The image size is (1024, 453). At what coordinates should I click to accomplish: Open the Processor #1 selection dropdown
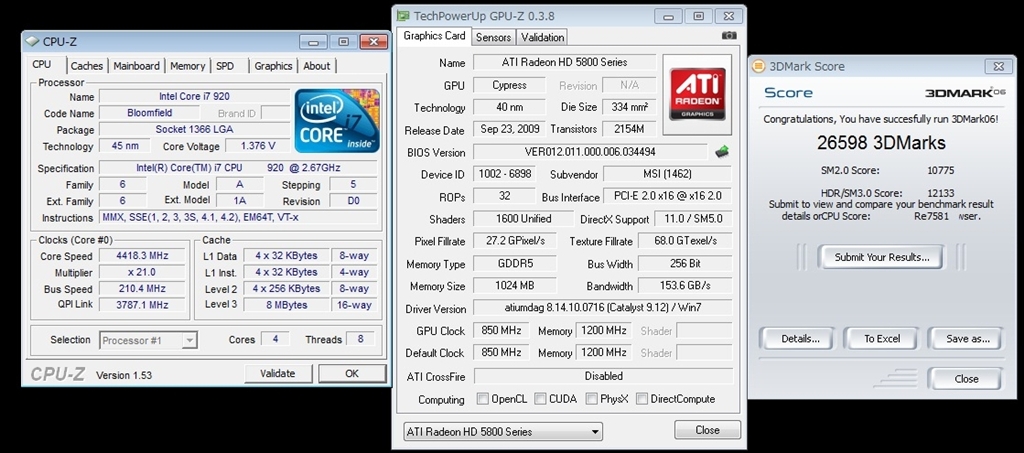(x=148, y=340)
